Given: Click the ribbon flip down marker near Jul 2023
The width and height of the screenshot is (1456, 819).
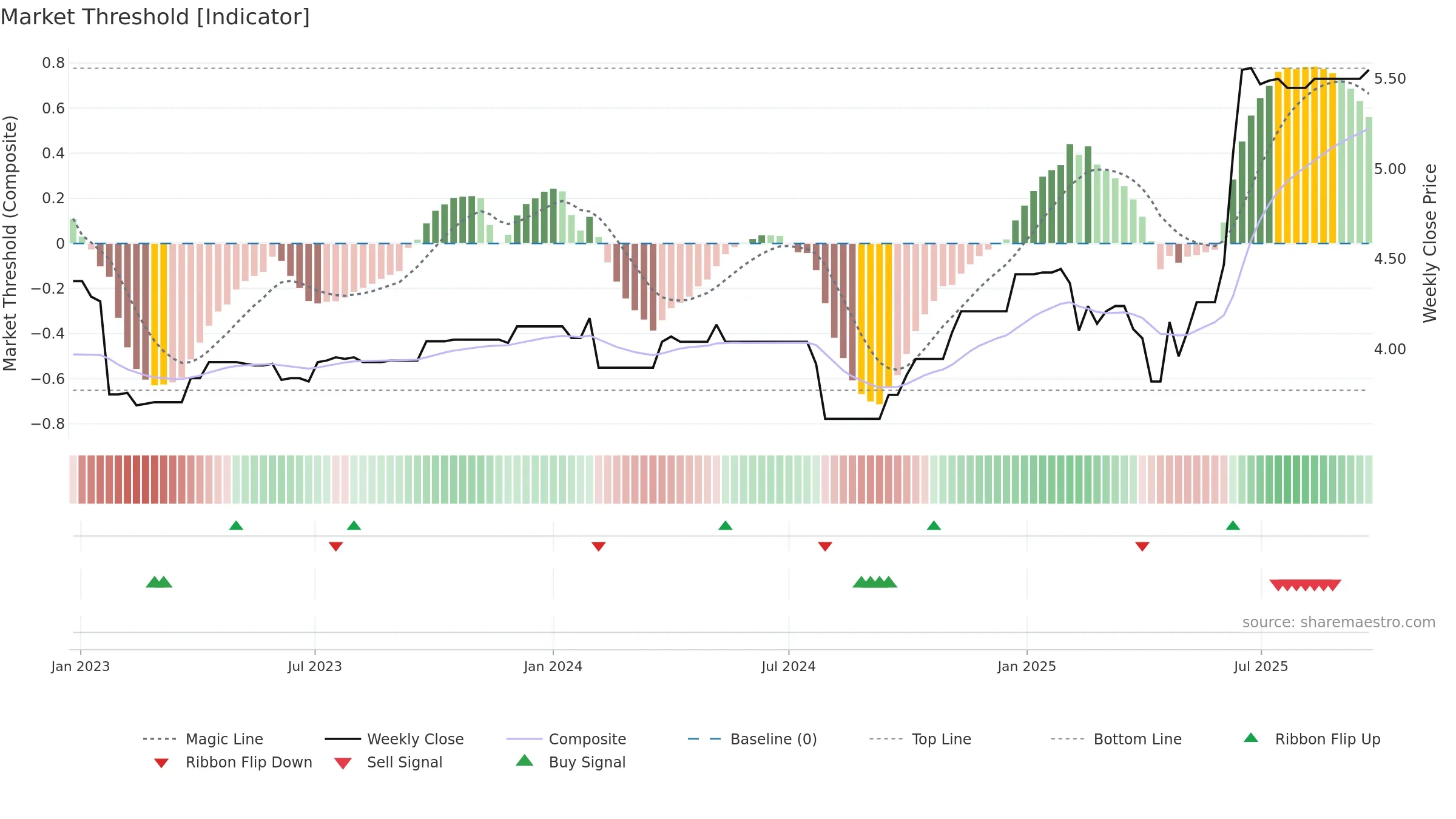Looking at the screenshot, I should coord(336,547).
